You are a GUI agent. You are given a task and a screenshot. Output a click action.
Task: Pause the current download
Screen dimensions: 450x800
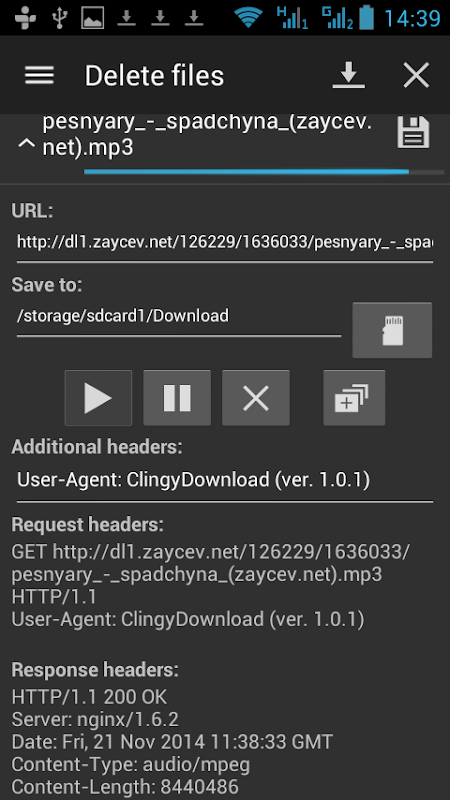coord(177,398)
